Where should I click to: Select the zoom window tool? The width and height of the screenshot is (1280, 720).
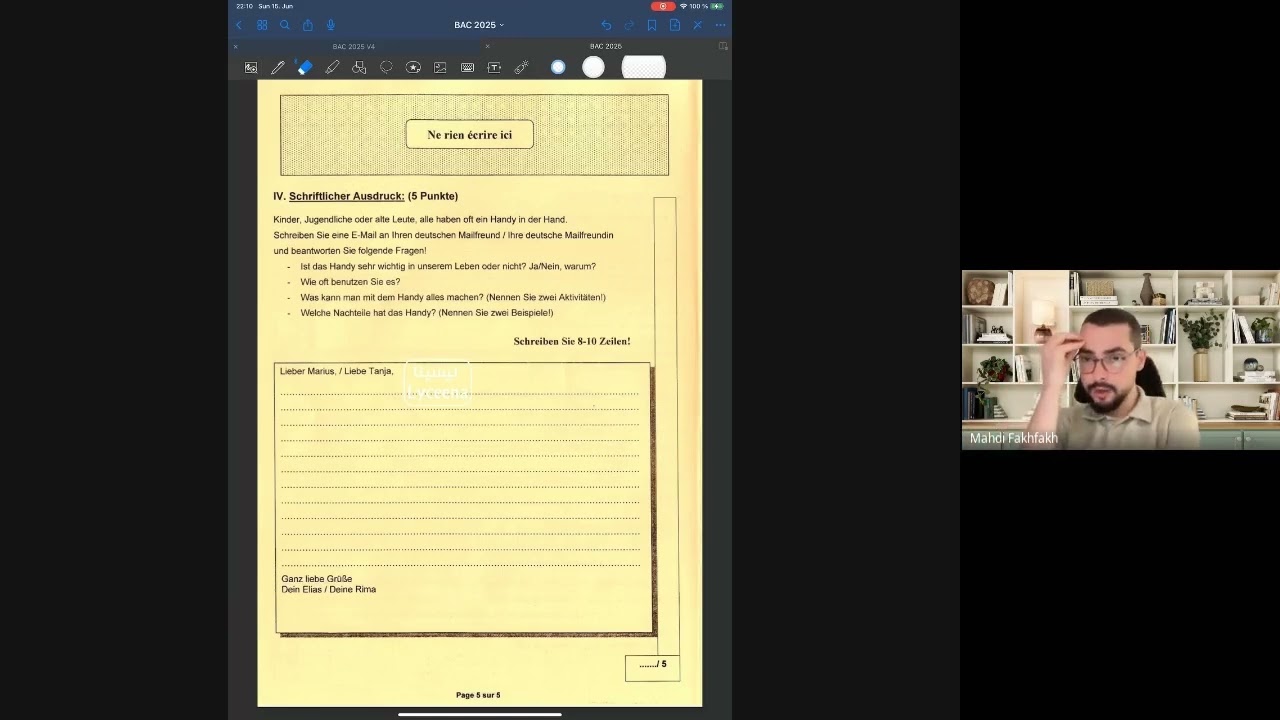251,67
